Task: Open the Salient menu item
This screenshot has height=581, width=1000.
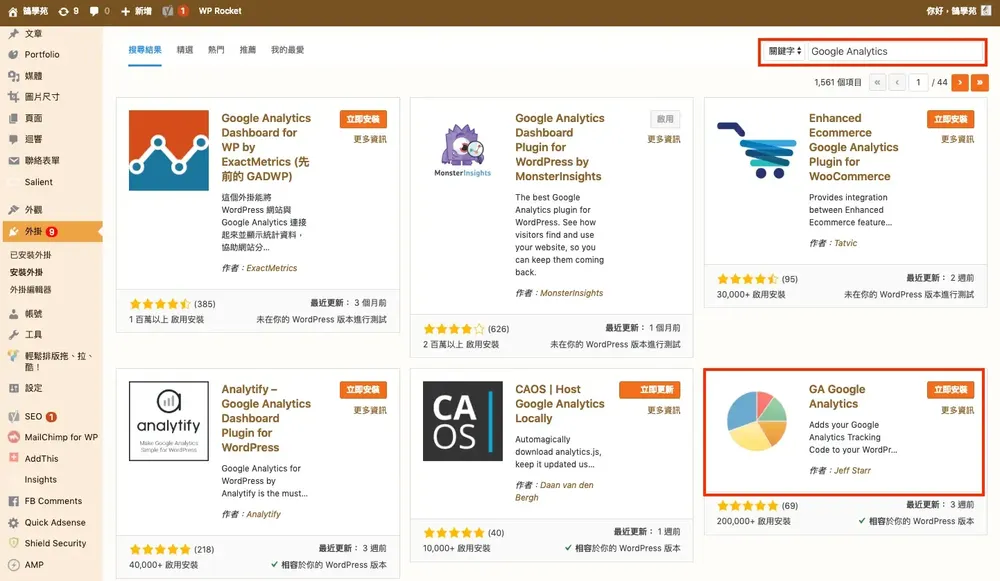Action: point(38,182)
